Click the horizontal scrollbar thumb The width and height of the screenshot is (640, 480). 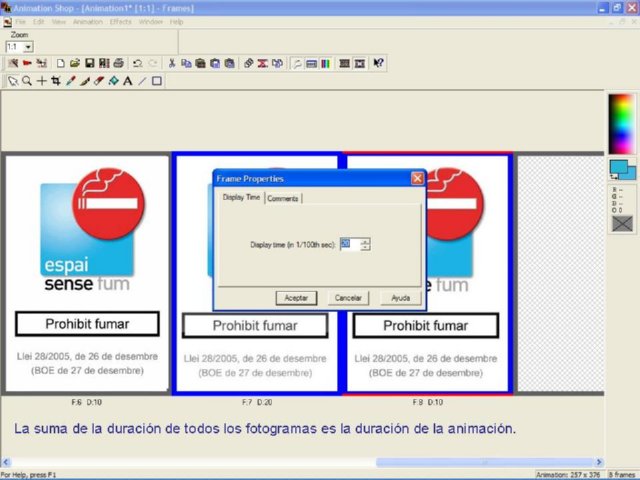pos(484,462)
